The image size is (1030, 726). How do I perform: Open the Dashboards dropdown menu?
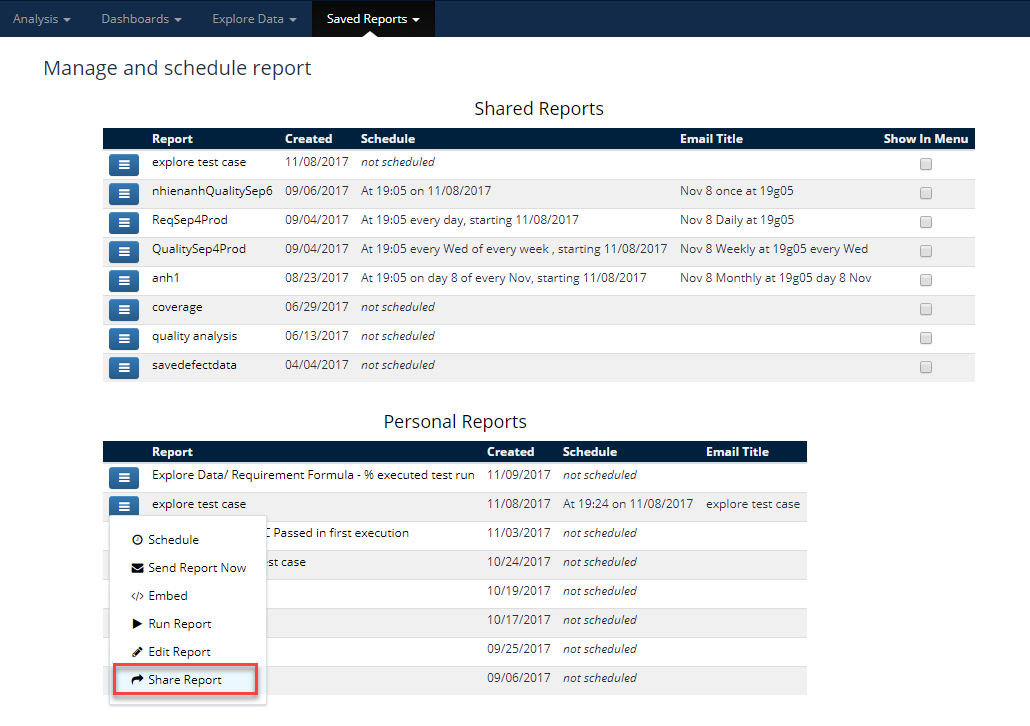pos(141,19)
